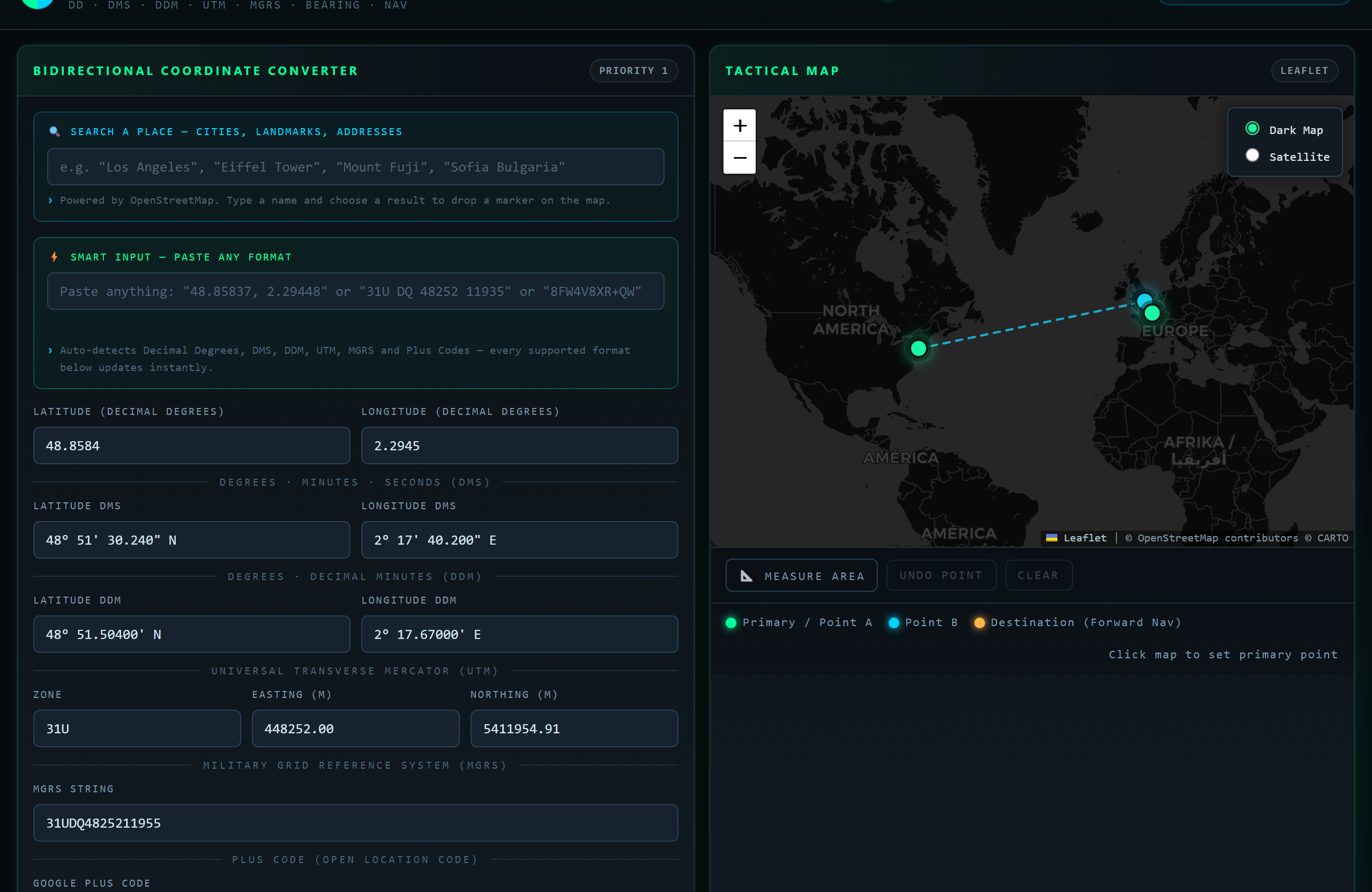Edit the UTM Zone field
This screenshot has height=892, width=1372.
coord(137,729)
